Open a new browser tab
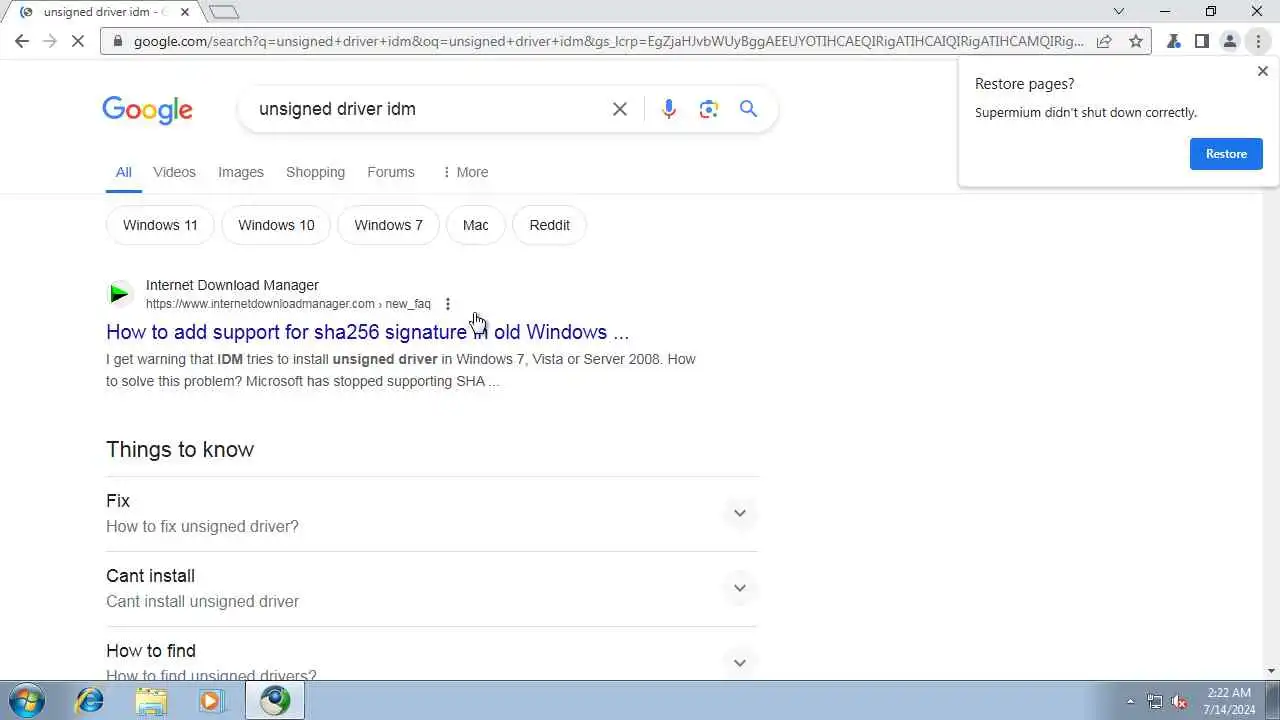The image size is (1280, 720). pos(224,12)
